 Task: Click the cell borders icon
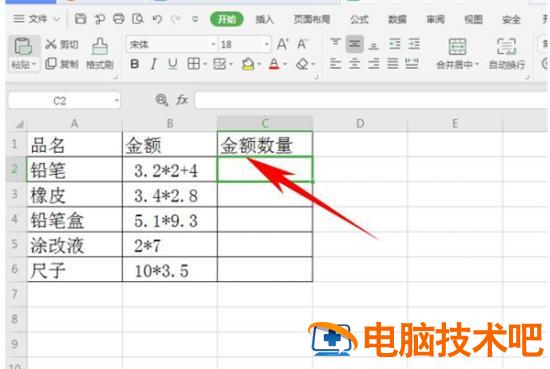coord(194,64)
